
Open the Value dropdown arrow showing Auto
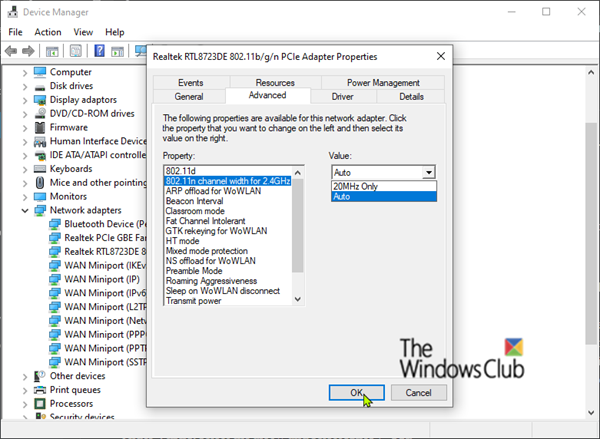429,173
